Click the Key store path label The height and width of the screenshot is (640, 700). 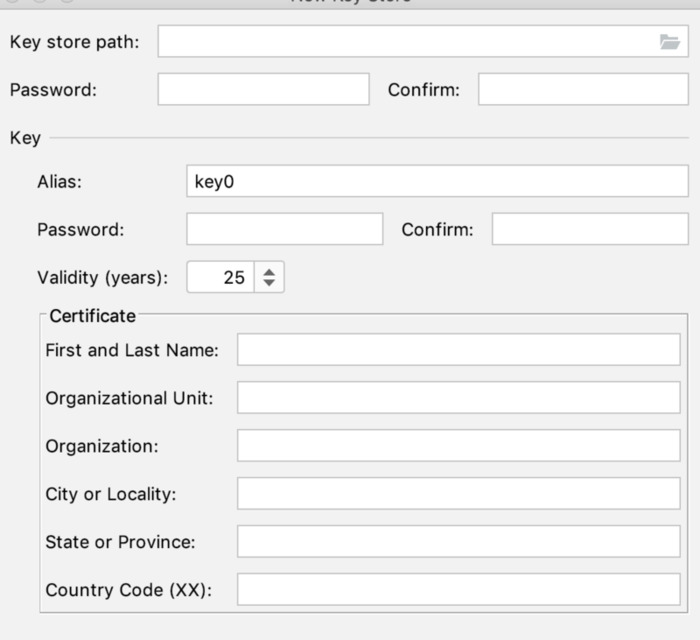[75, 42]
